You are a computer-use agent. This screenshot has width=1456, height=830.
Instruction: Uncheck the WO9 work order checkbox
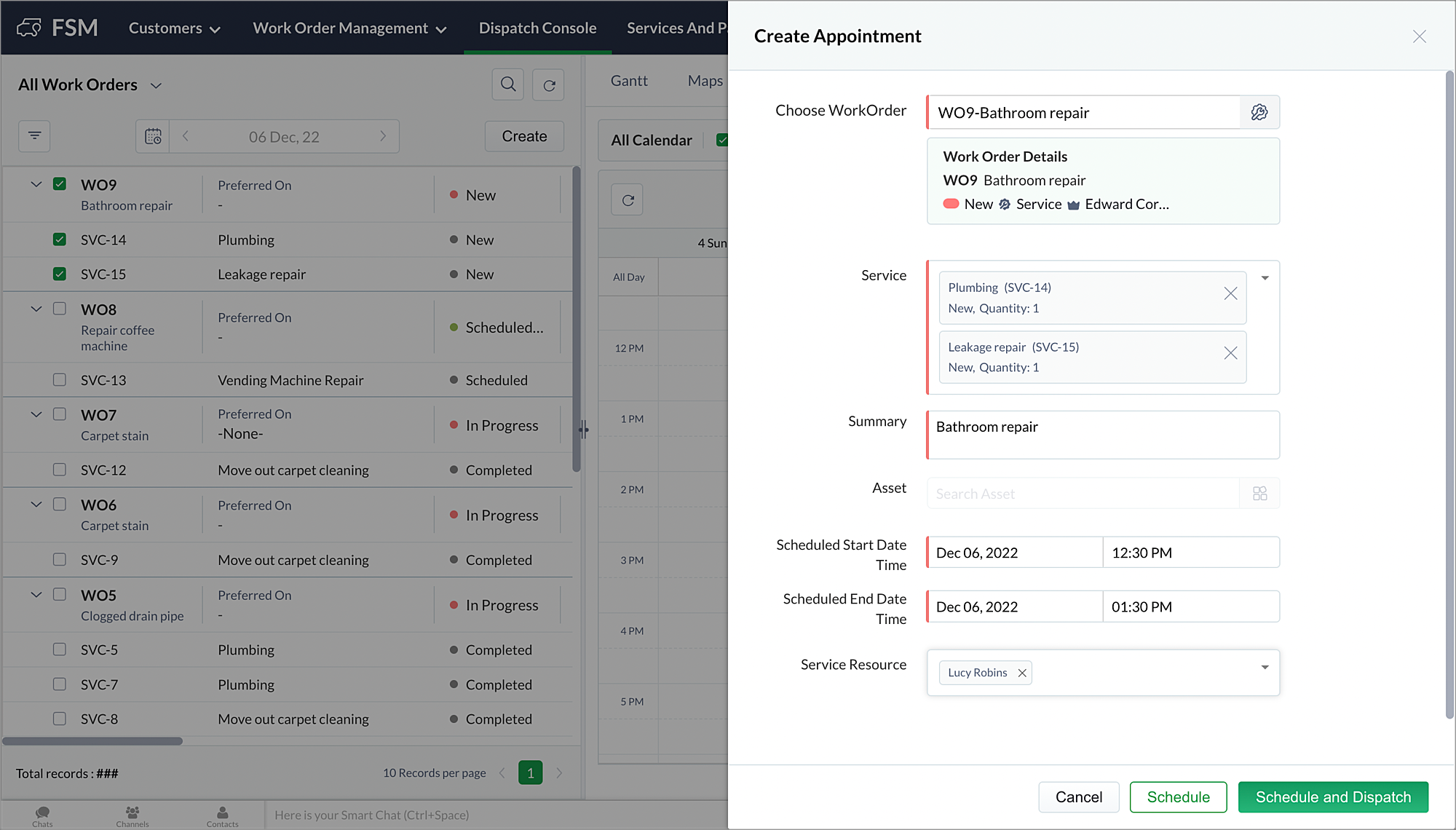click(x=60, y=184)
